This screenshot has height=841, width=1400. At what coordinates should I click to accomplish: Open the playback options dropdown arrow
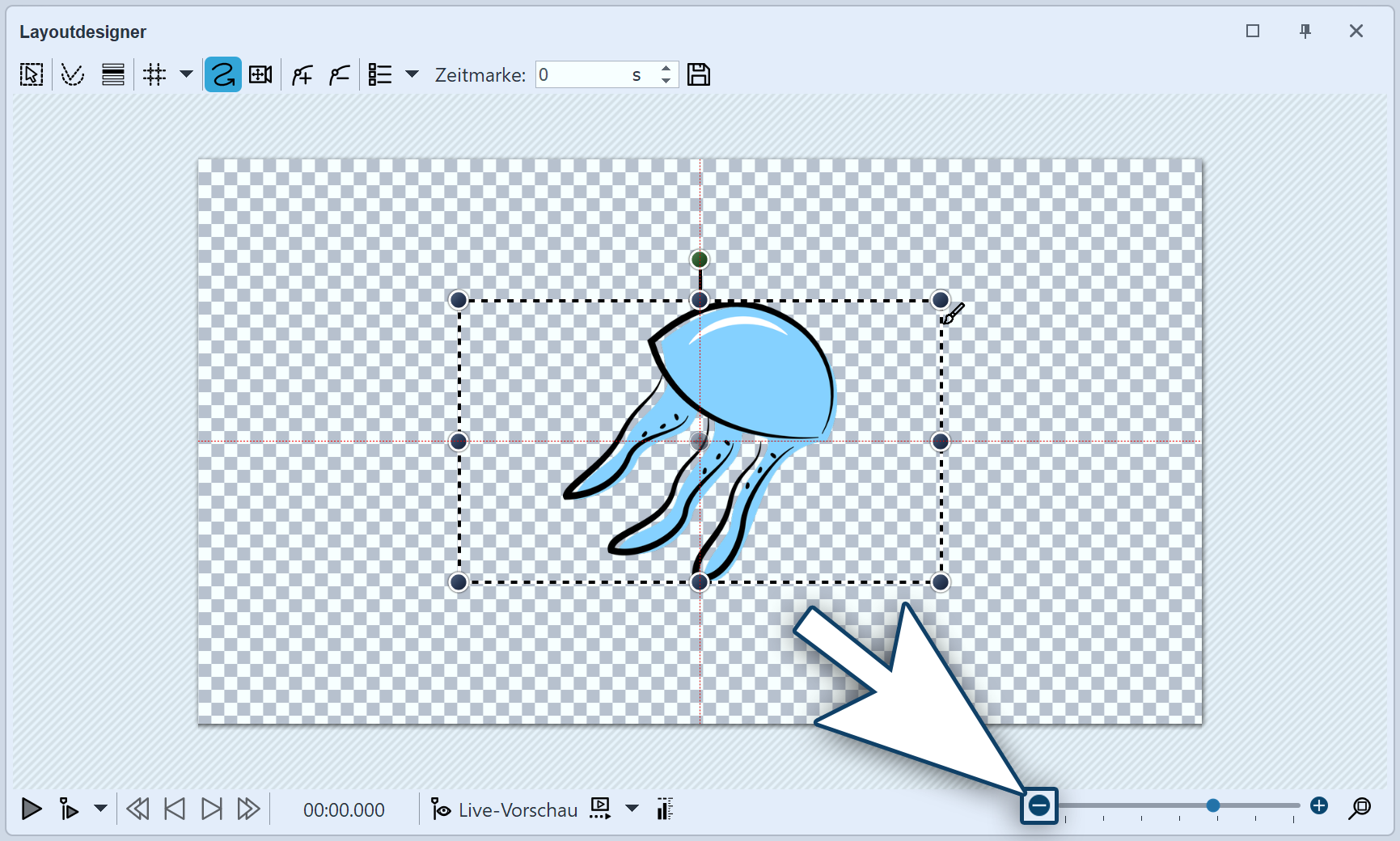tap(101, 809)
